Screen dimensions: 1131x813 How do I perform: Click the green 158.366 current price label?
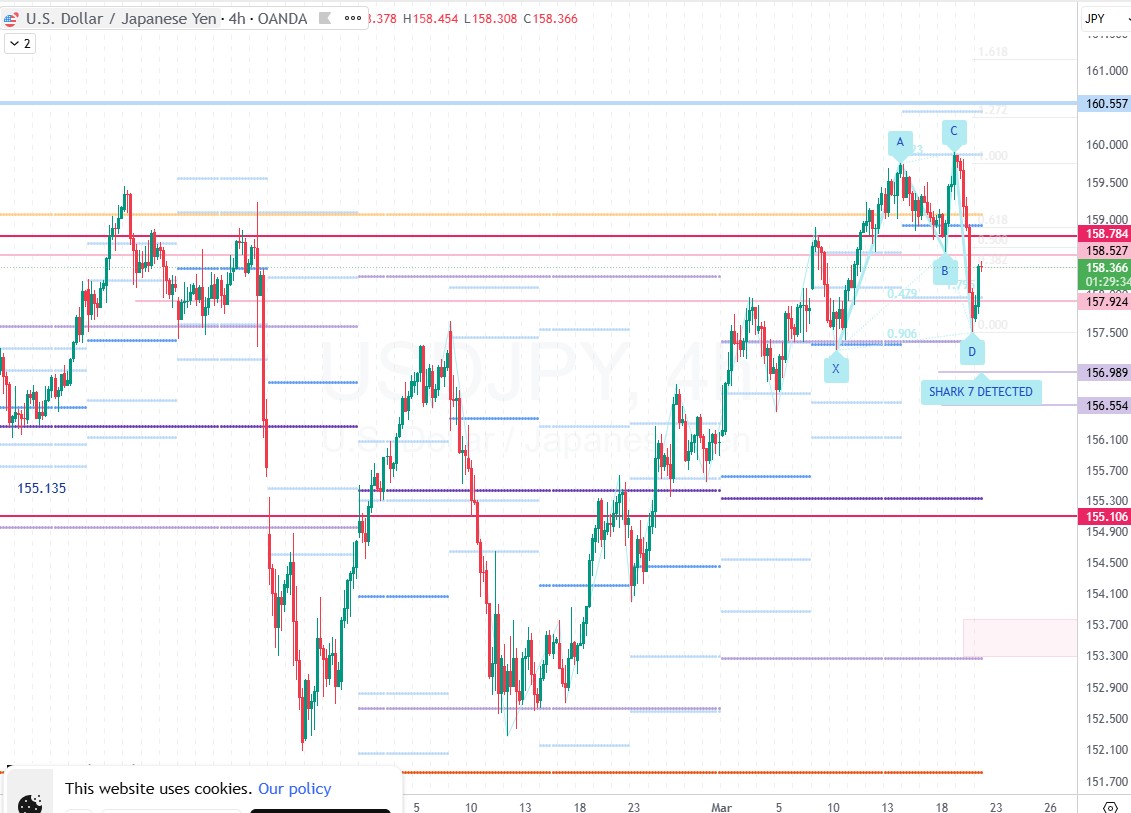[x=1105, y=268]
